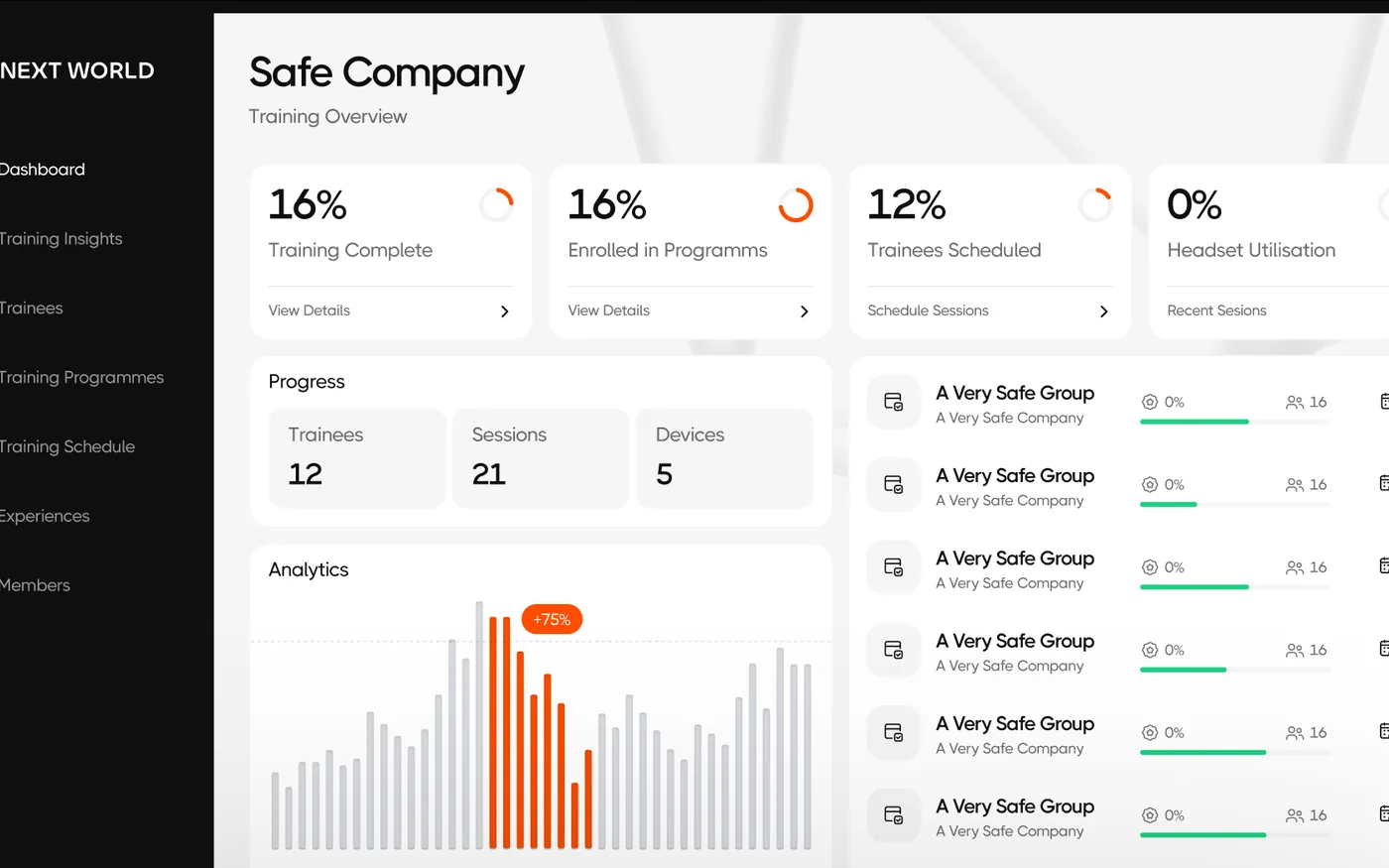Click the Analytics section heading
This screenshot has width=1389, height=868.
coord(309,570)
